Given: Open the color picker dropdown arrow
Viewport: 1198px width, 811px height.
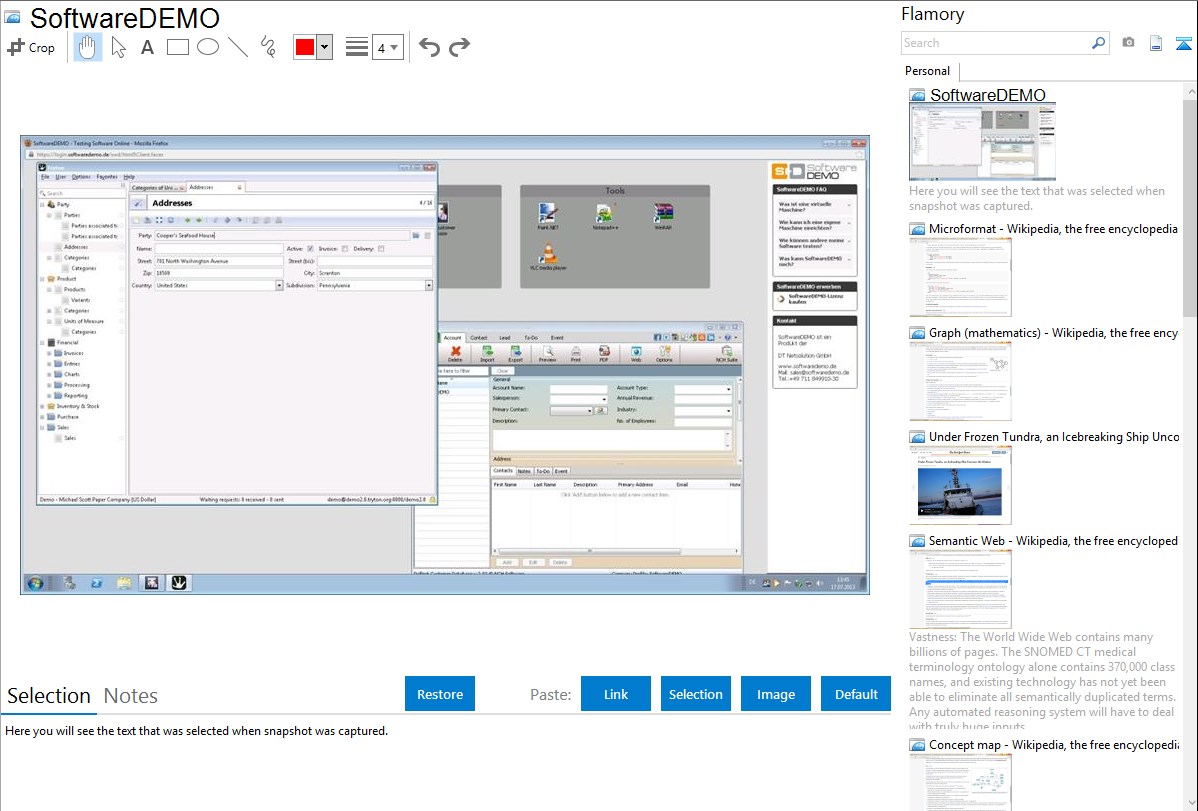Looking at the screenshot, I should (x=325, y=47).
